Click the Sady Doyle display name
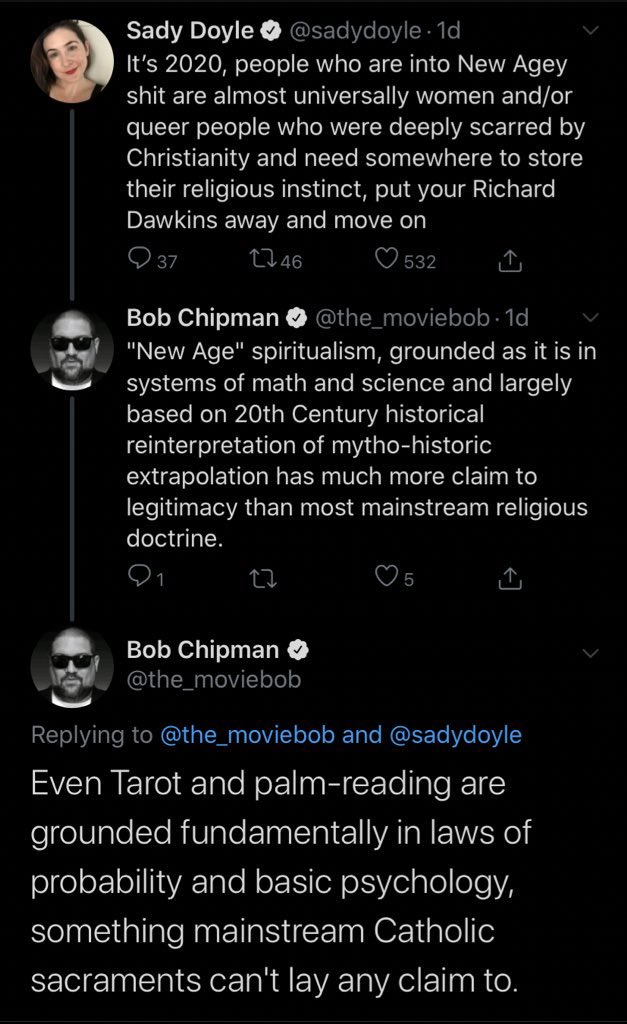This screenshot has height=1024, width=627. [190, 31]
